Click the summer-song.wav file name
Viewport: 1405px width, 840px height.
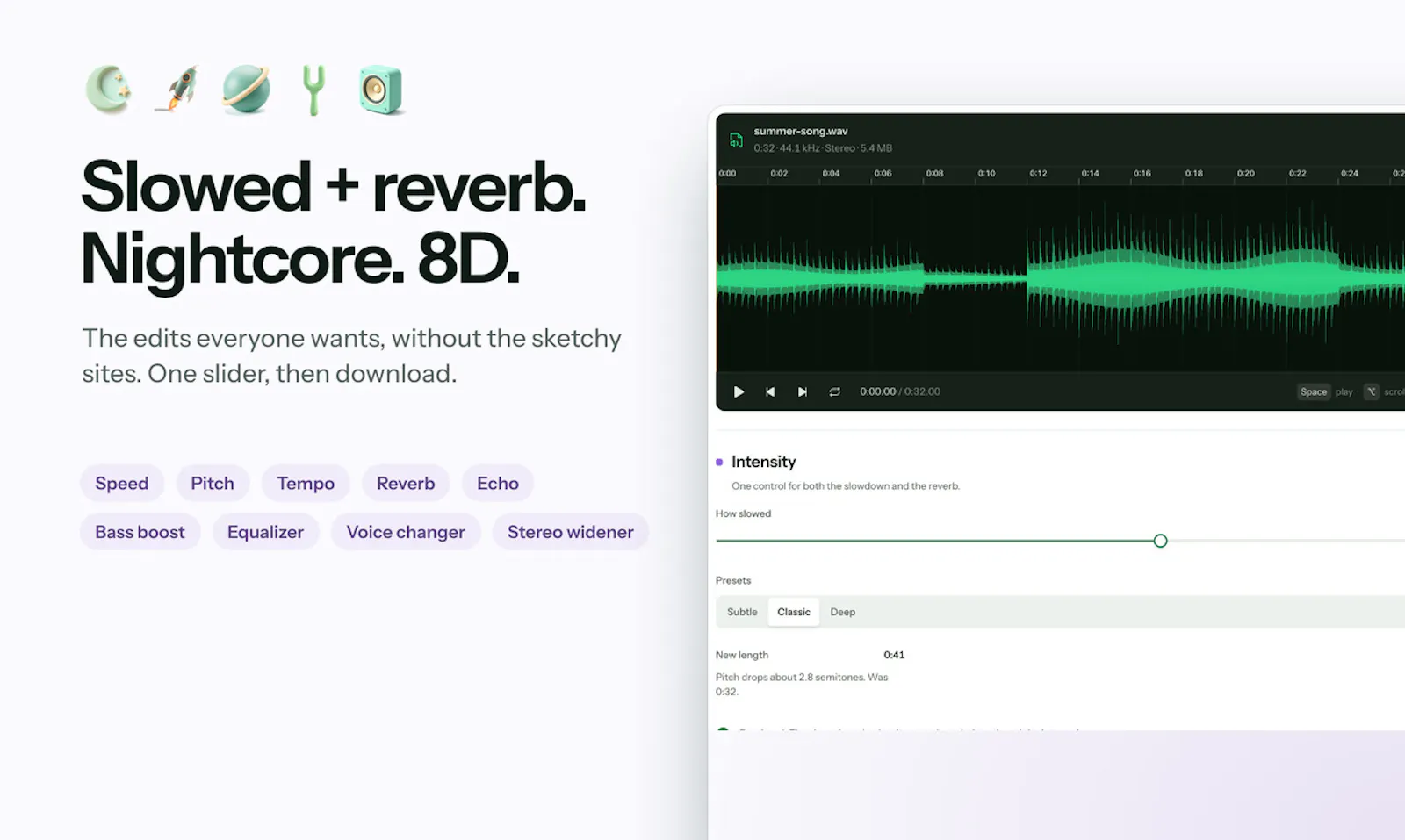pyautogui.click(x=801, y=132)
